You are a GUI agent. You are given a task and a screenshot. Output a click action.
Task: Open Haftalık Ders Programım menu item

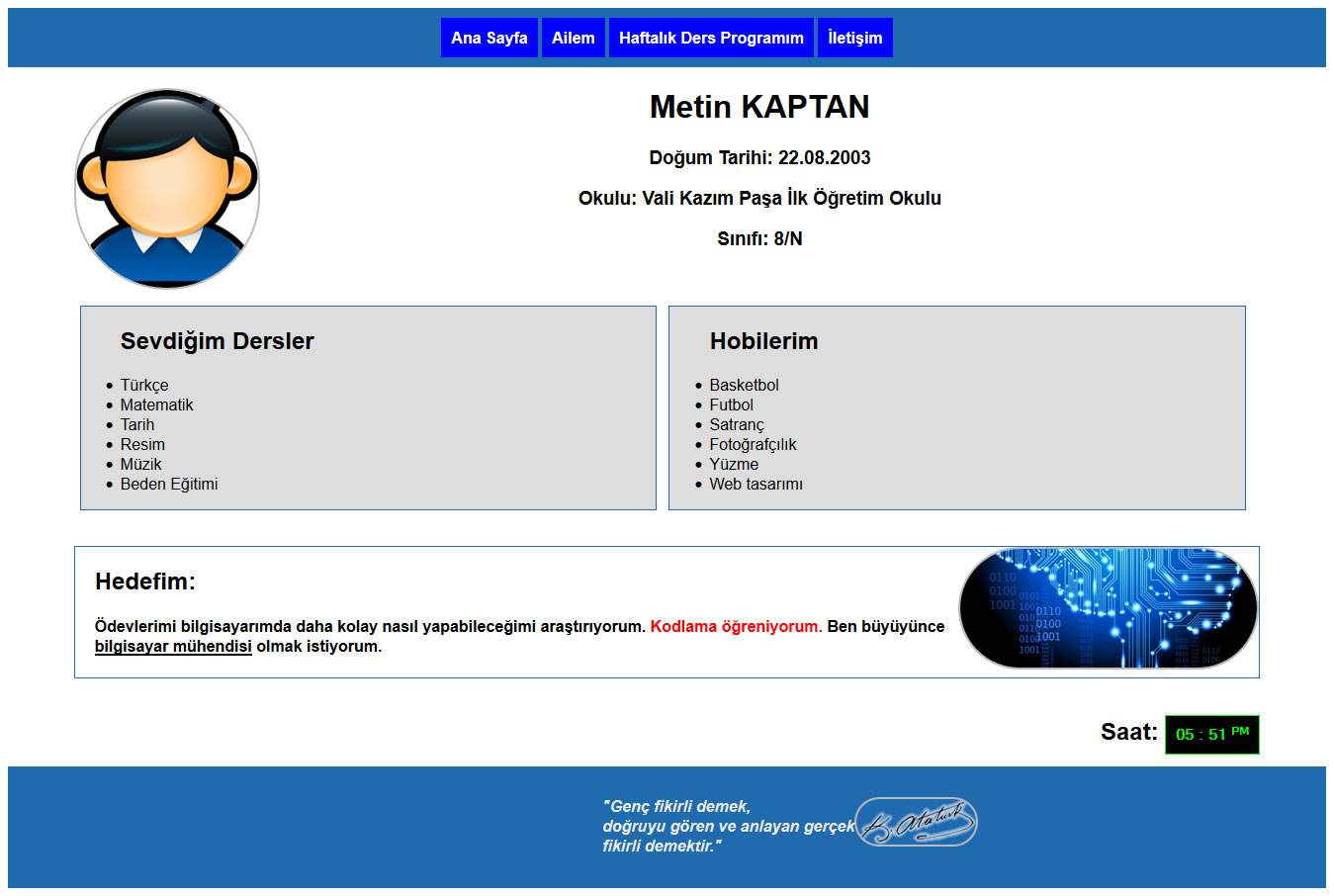coord(711,38)
